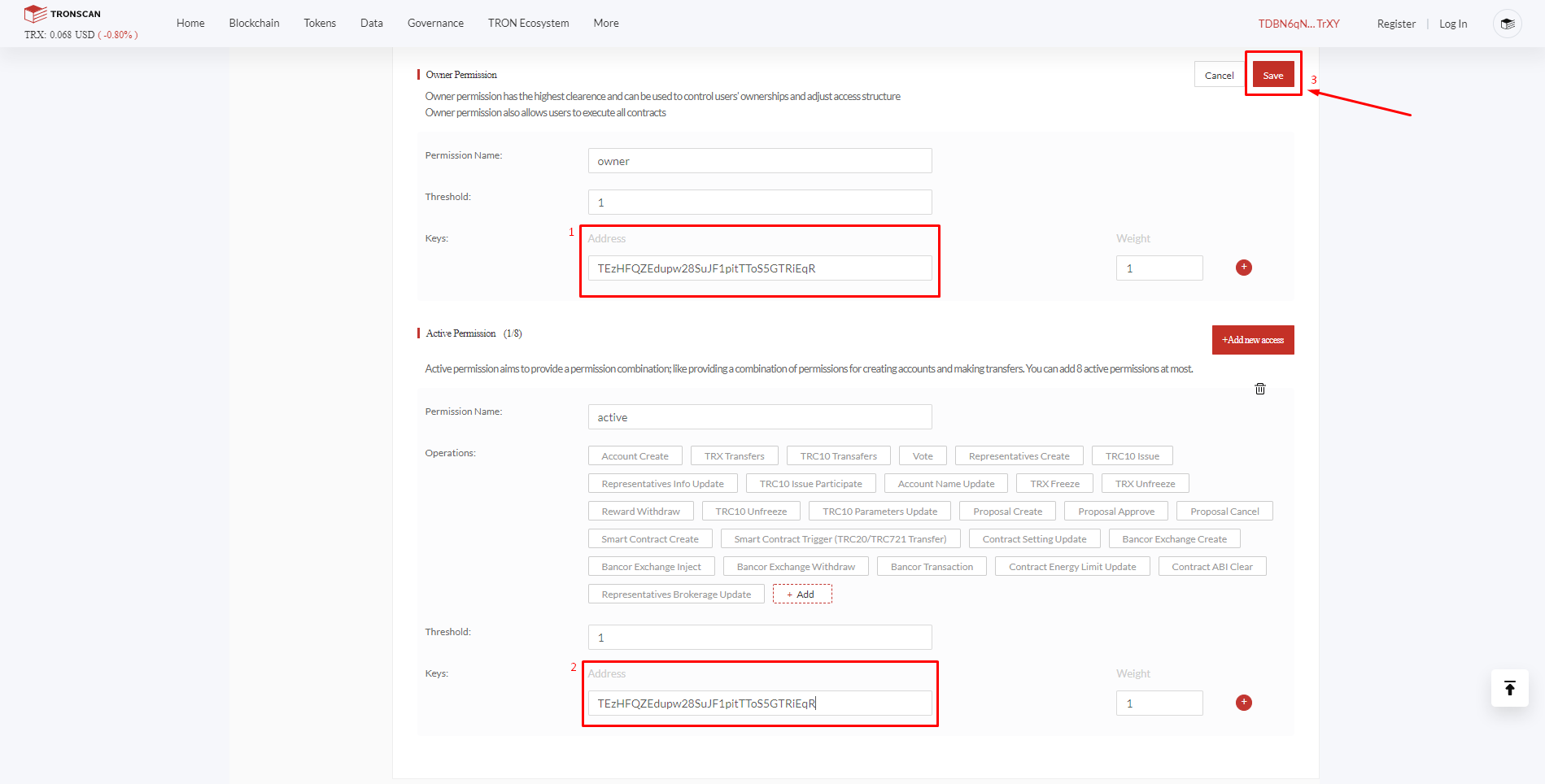Click the 'TRX: 0.068 USD' price text
Screen dimensions: 1545x784
click(x=59, y=35)
